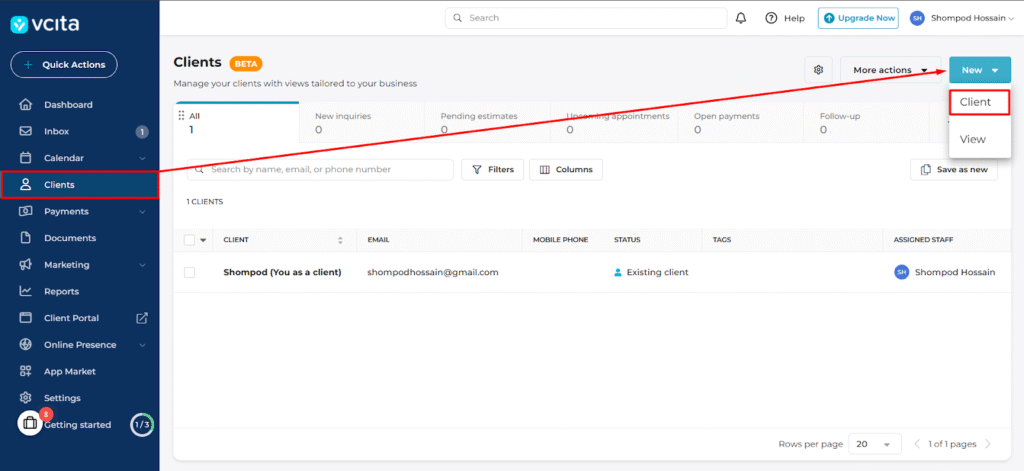The width and height of the screenshot is (1024, 471).
Task: Click the clients settings gear icon
Action: tap(818, 70)
